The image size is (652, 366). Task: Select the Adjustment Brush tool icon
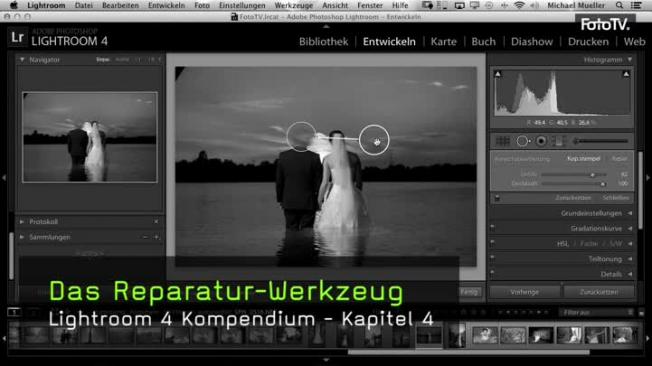click(x=600, y=141)
